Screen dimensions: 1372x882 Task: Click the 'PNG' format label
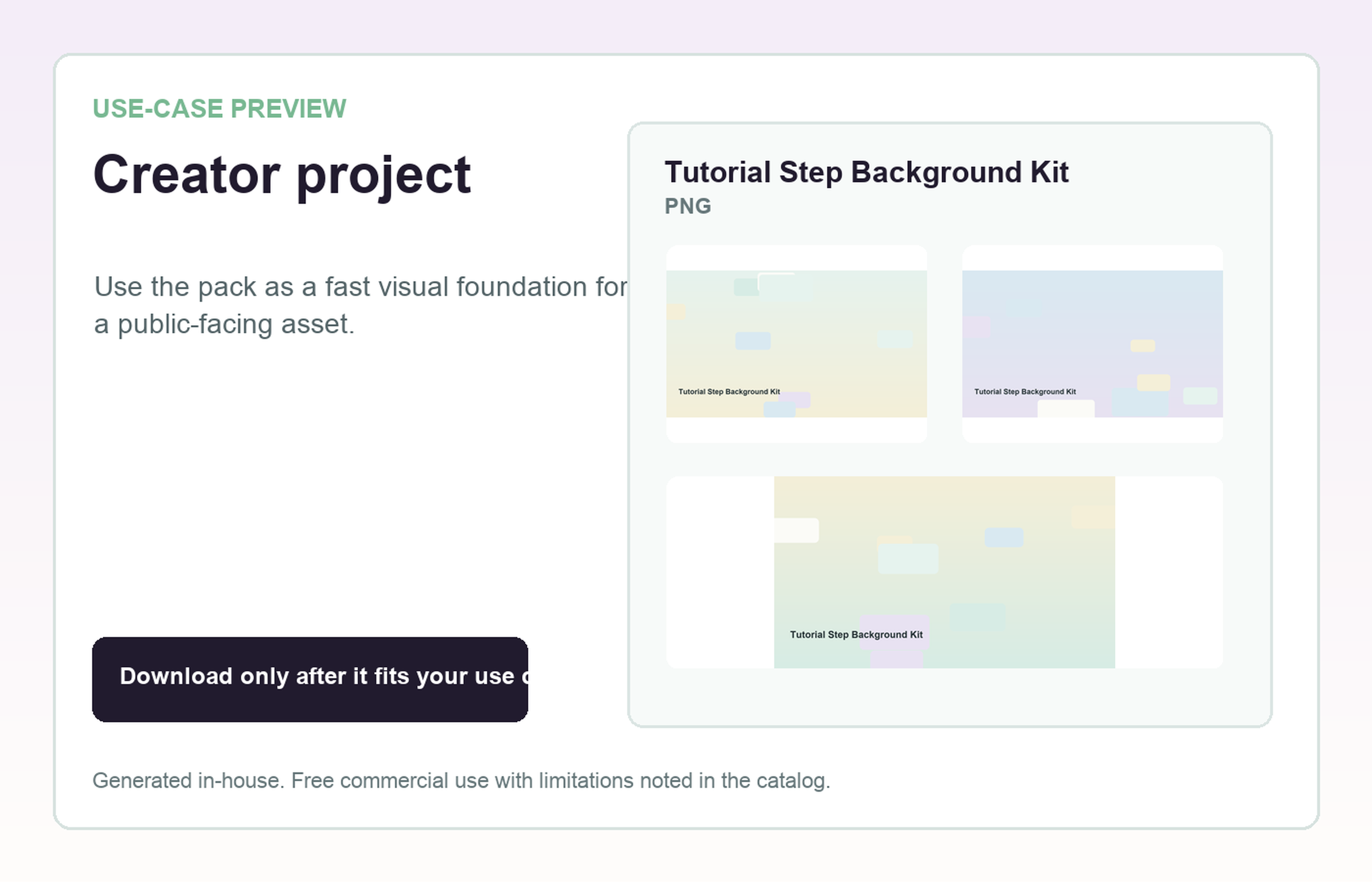click(688, 206)
